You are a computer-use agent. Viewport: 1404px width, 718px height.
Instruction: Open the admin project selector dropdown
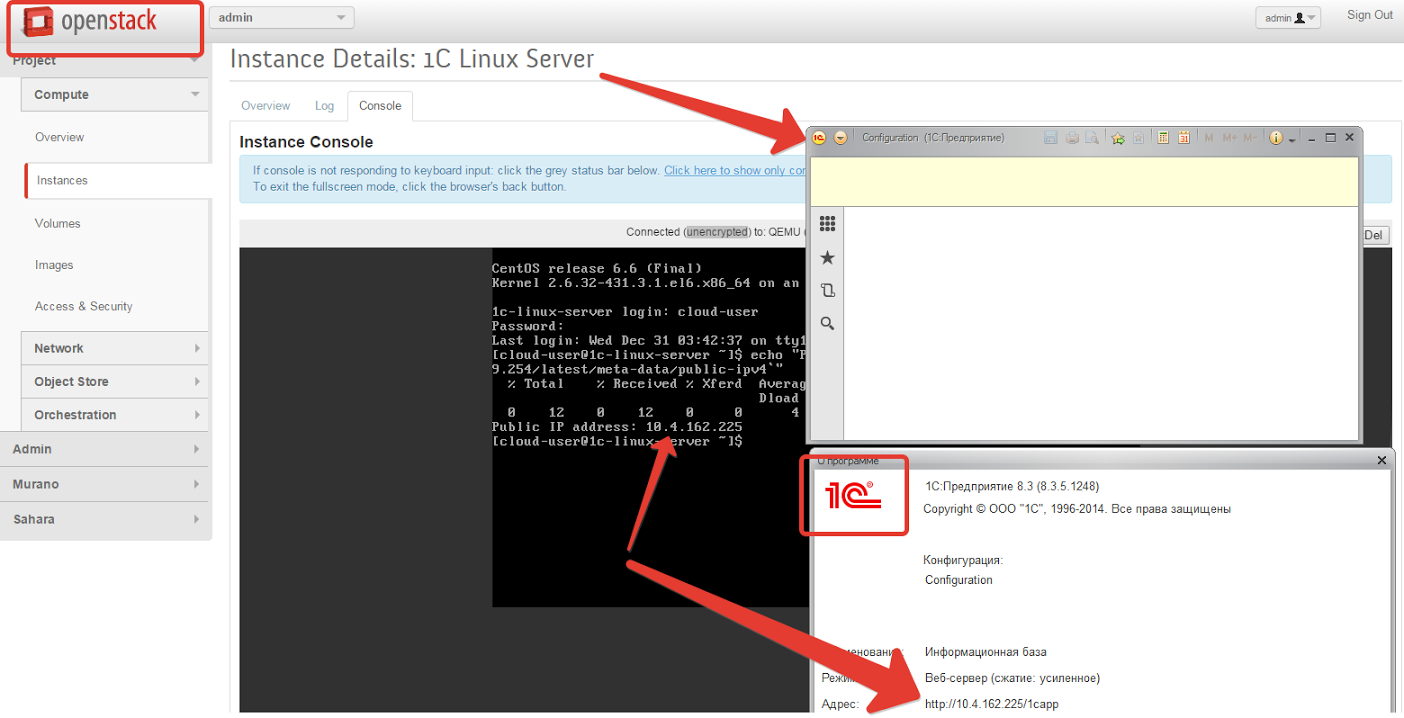pyautogui.click(x=281, y=17)
